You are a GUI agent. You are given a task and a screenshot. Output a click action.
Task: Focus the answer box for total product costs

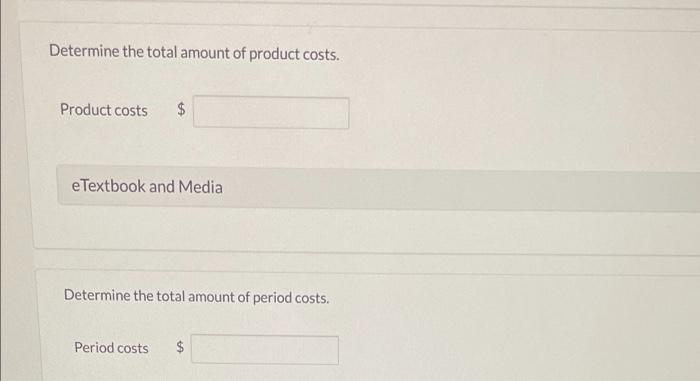(271, 113)
